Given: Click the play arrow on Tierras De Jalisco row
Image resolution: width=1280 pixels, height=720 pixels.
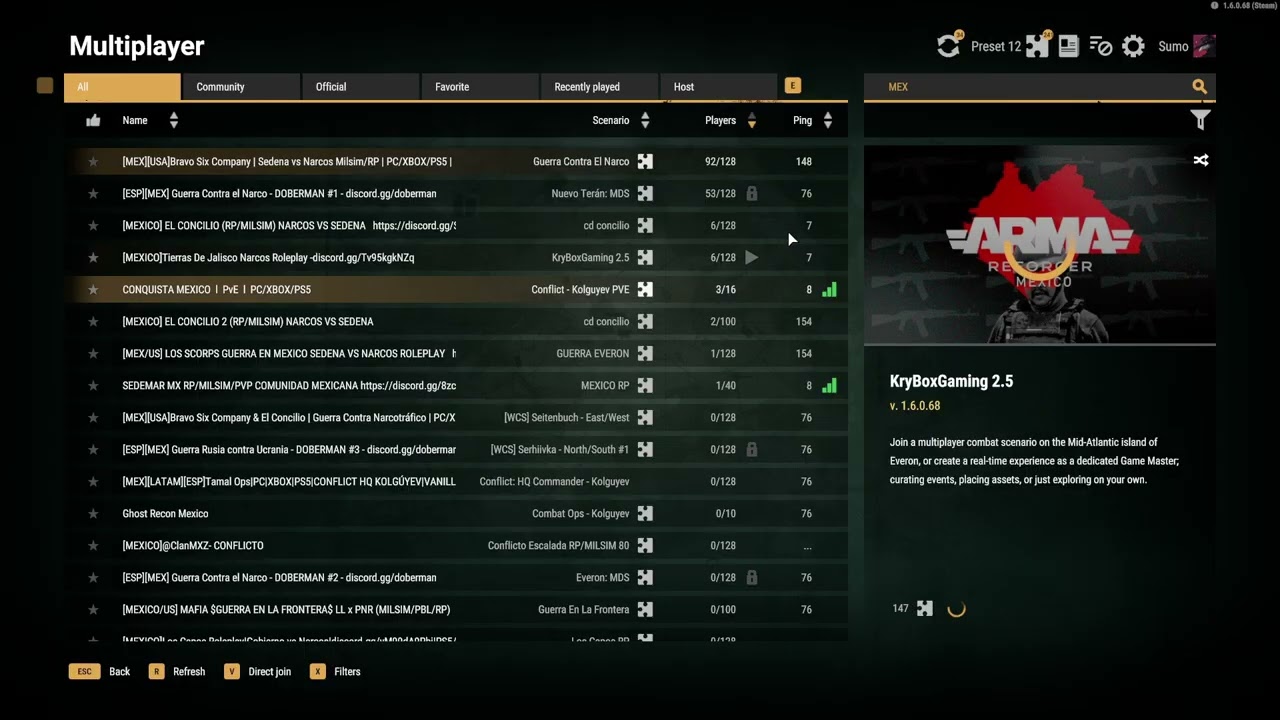Looking at the screenshot, I should [x=751, y=257].
